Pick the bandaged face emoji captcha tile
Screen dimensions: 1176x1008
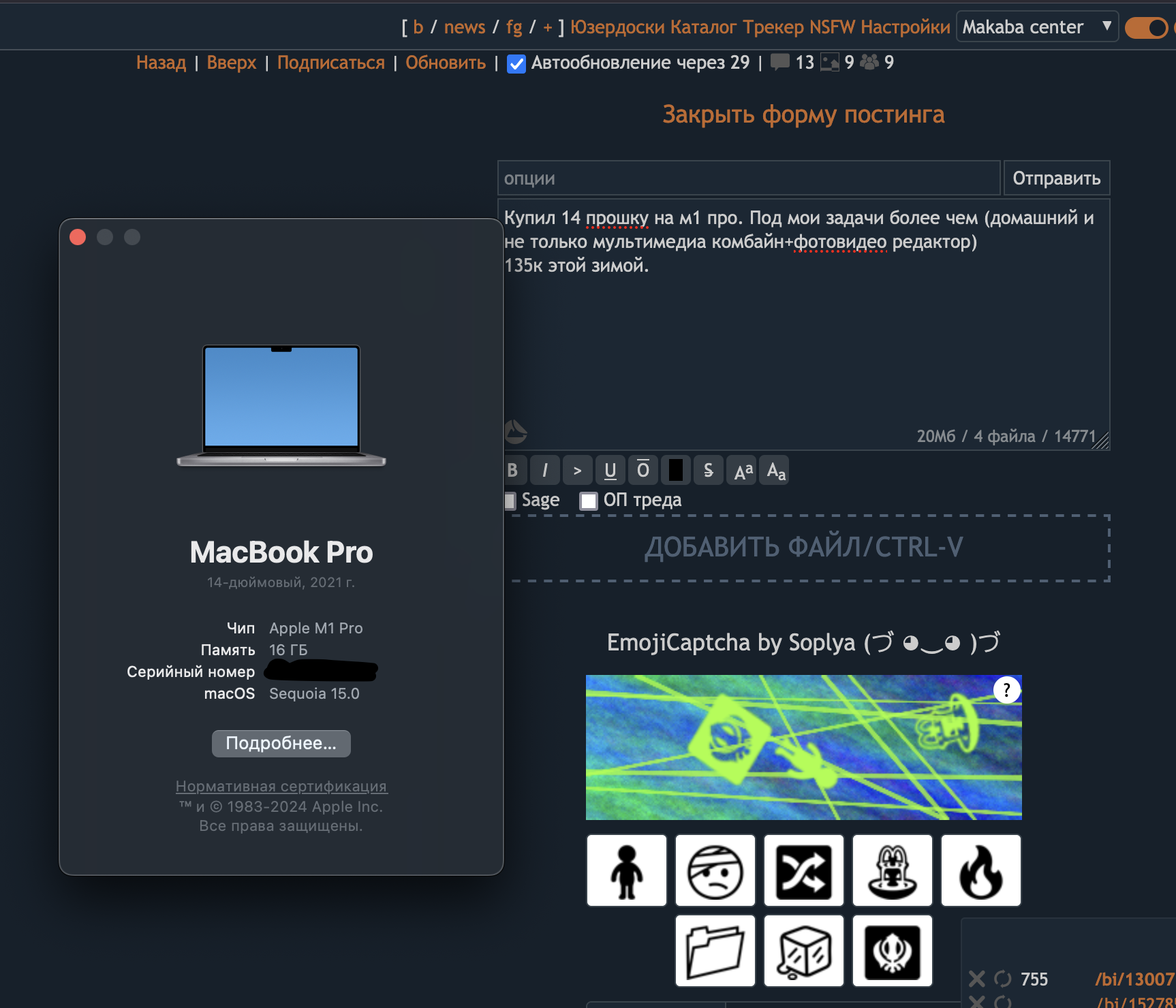coord(715,870)
